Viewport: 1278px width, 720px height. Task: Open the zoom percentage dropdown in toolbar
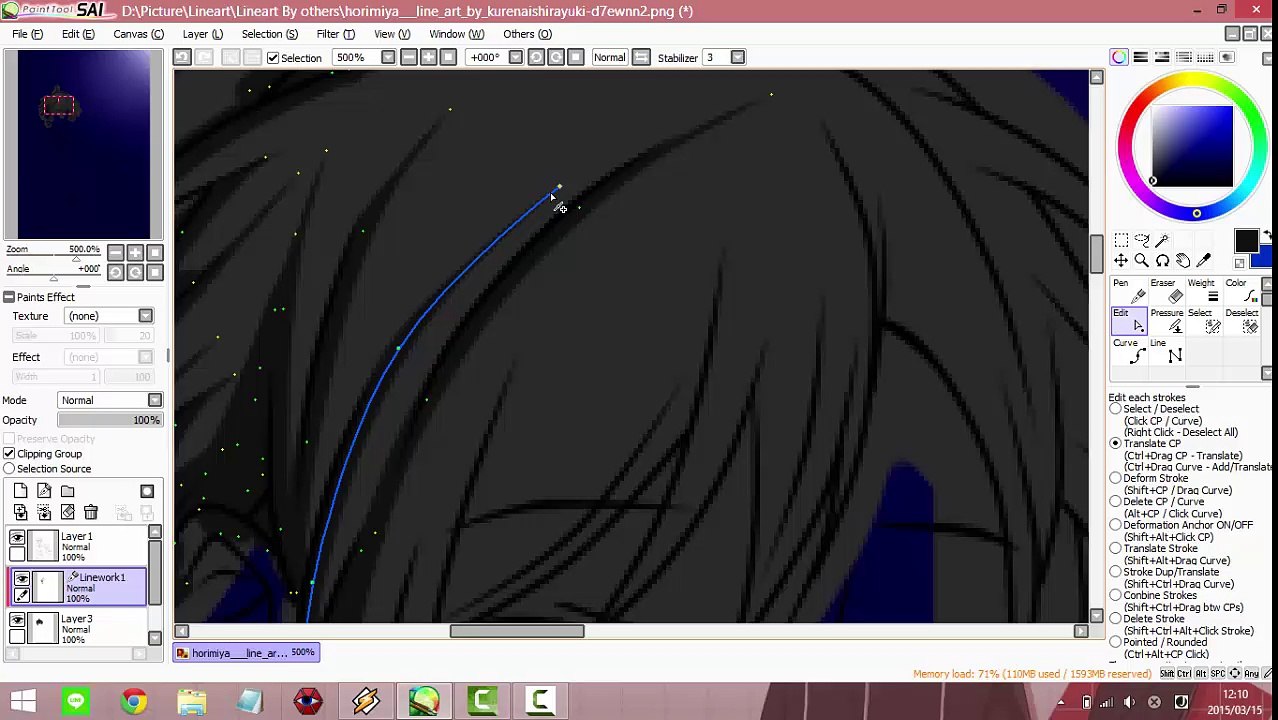388,58
